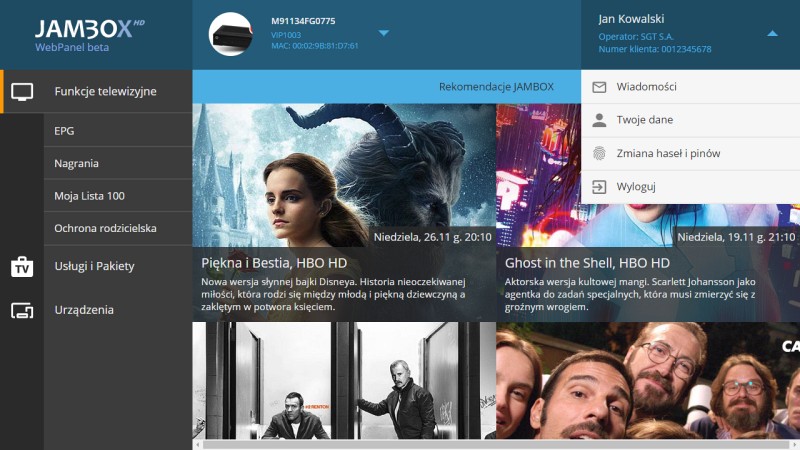Go to Nagrania in the sidebar
This screenshot has width=800, height=450.
tap(118, 163)
